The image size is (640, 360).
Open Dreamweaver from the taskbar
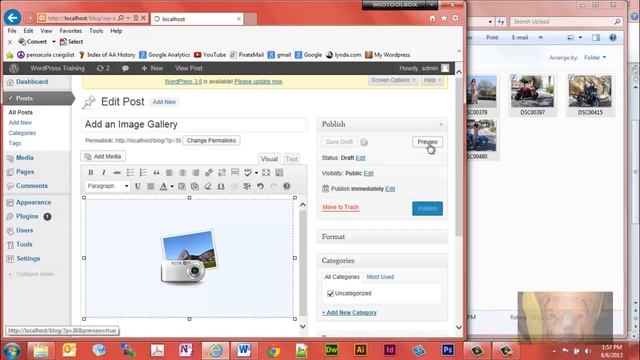point(331,350)
